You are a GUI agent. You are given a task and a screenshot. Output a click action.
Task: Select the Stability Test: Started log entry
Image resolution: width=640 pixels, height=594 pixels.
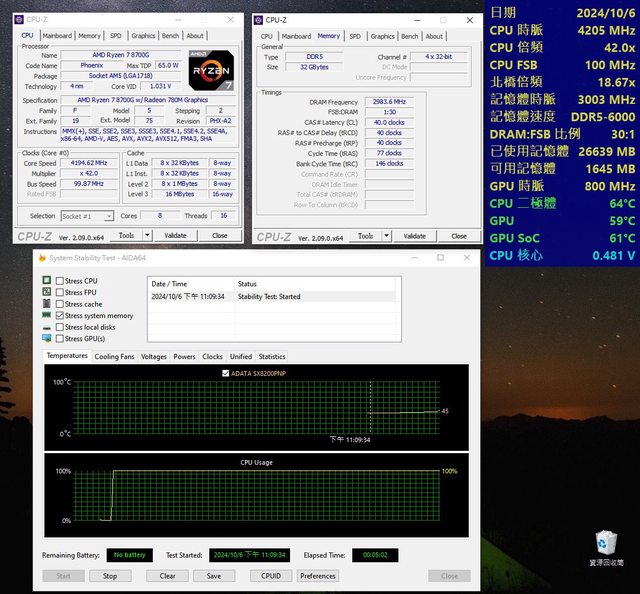[x=268, y=296]
